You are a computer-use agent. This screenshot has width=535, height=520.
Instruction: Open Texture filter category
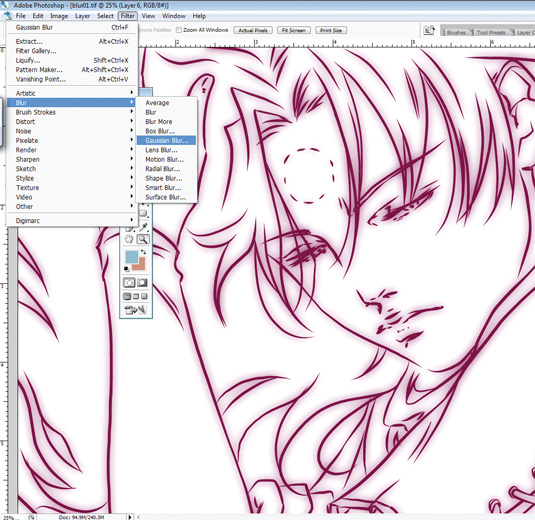72,188
